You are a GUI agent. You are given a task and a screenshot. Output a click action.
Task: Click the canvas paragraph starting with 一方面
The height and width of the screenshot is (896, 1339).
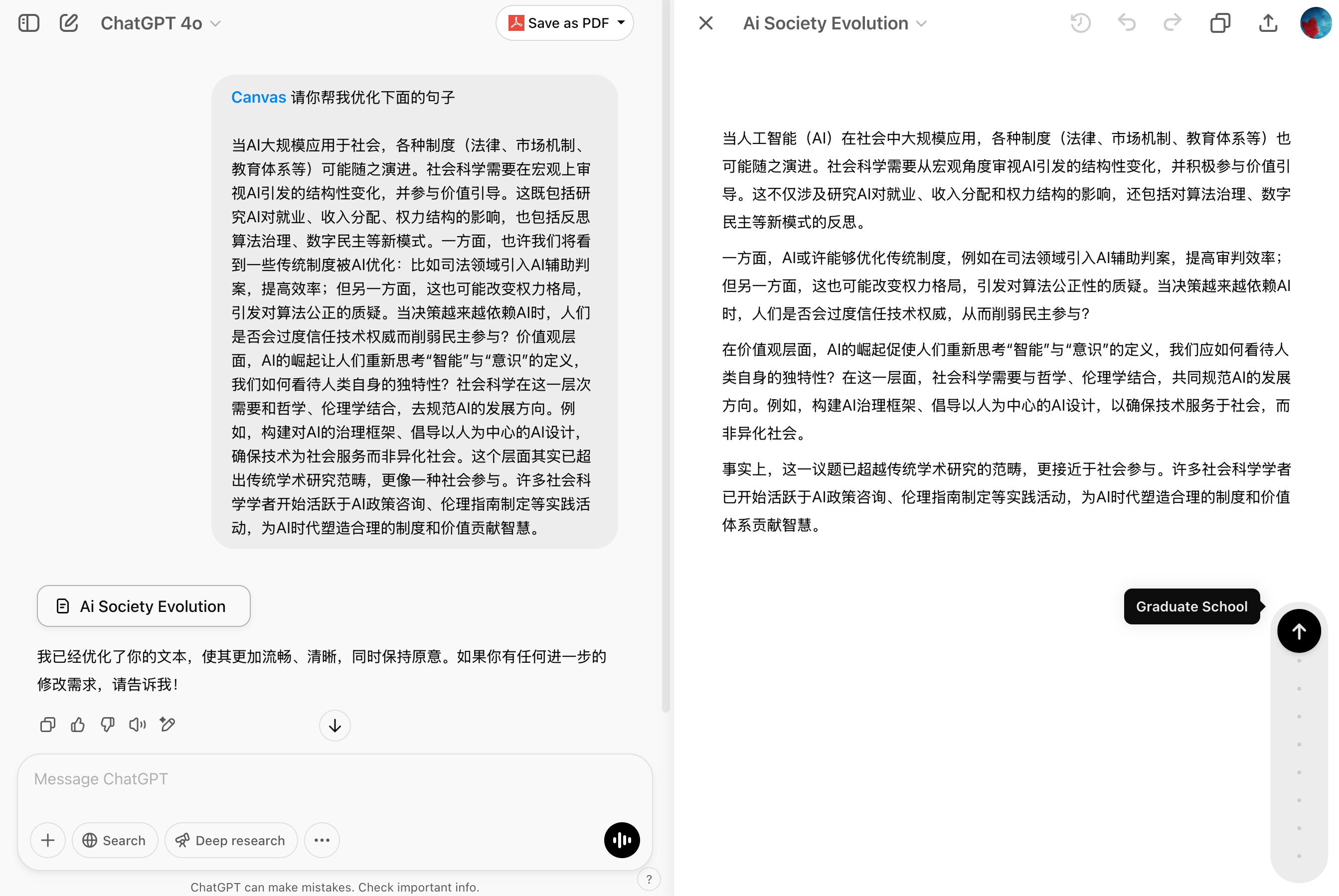pos(1006,286)
